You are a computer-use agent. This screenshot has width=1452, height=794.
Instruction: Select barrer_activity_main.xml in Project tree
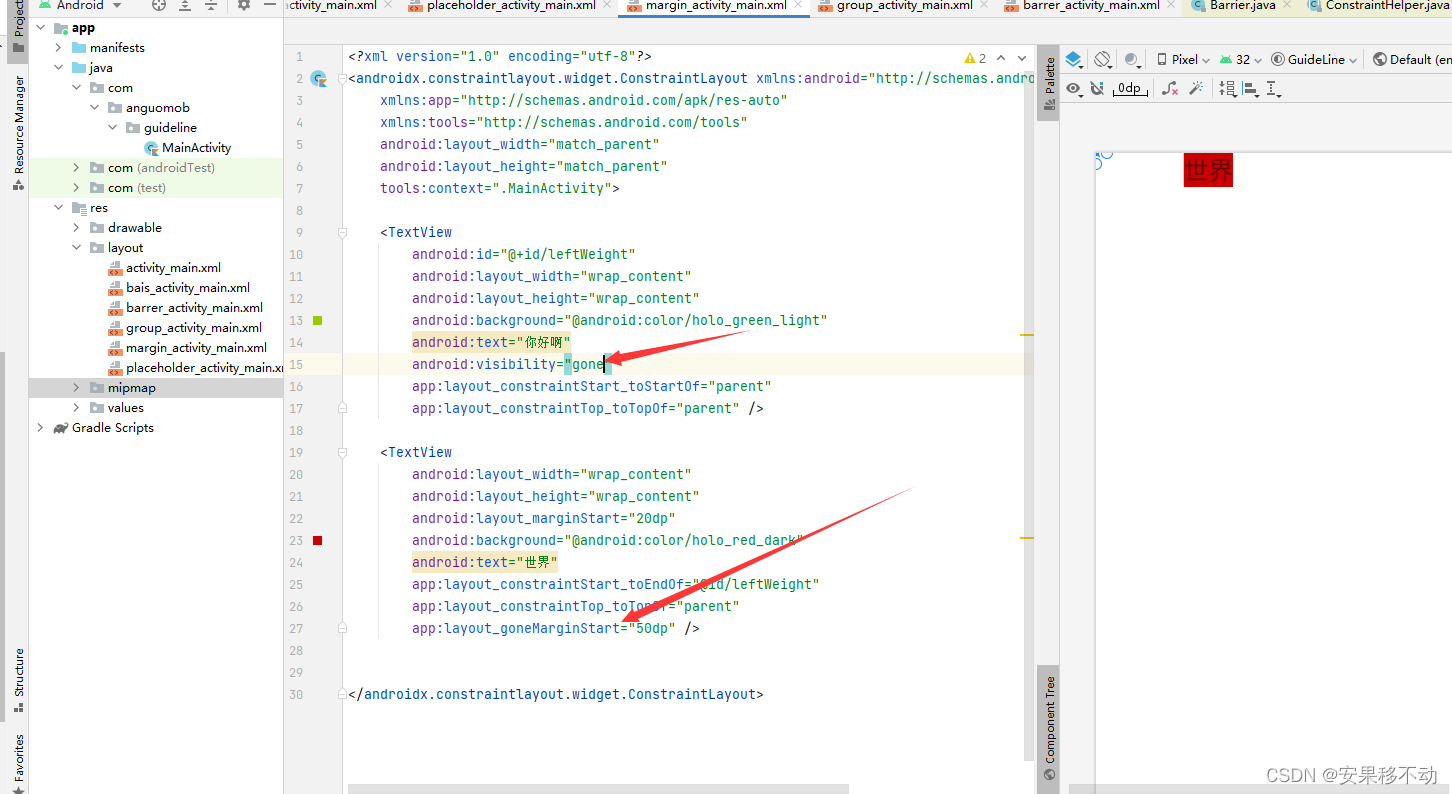(194, 307)
